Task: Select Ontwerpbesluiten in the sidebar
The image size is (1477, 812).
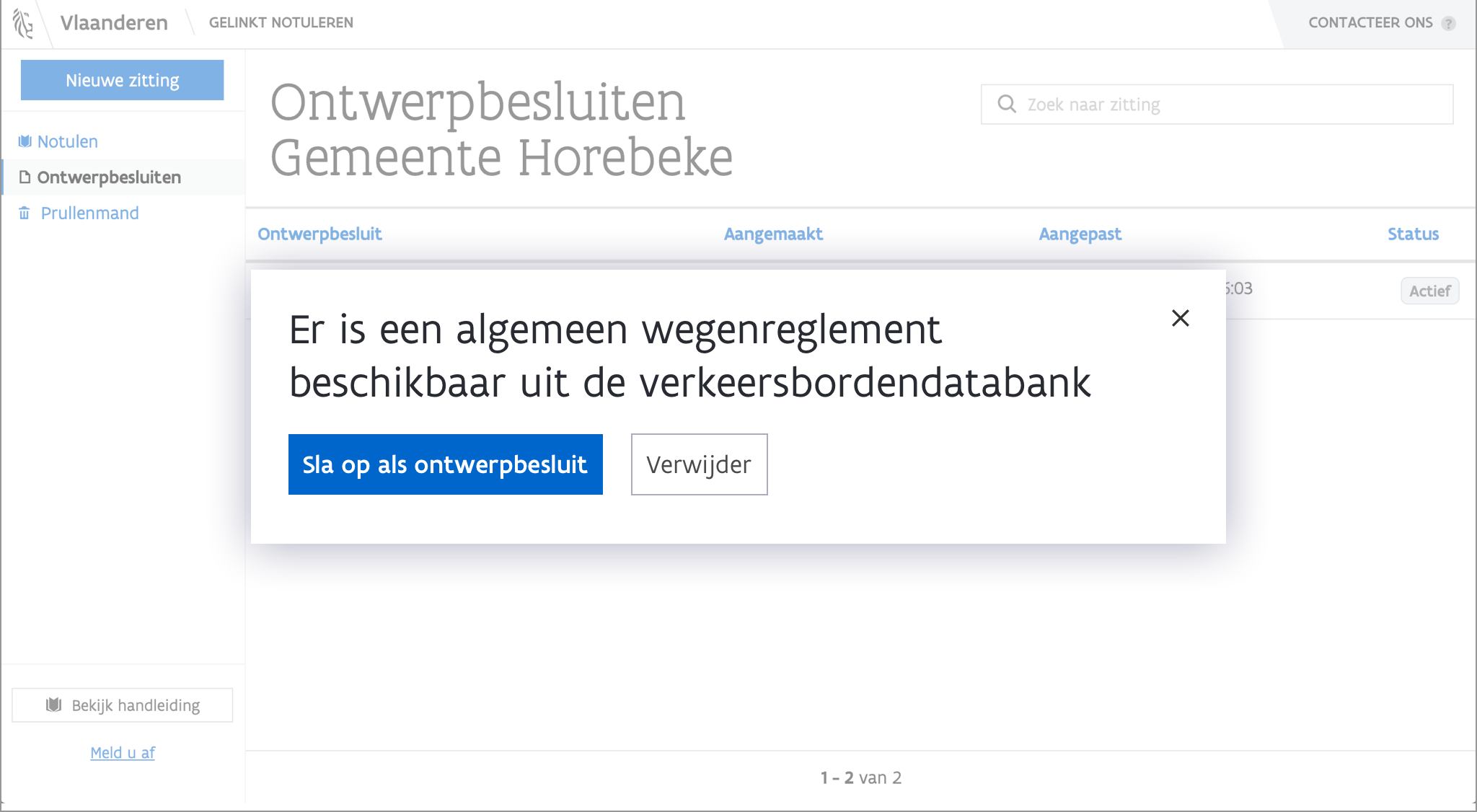Action: tap(109, 177)
